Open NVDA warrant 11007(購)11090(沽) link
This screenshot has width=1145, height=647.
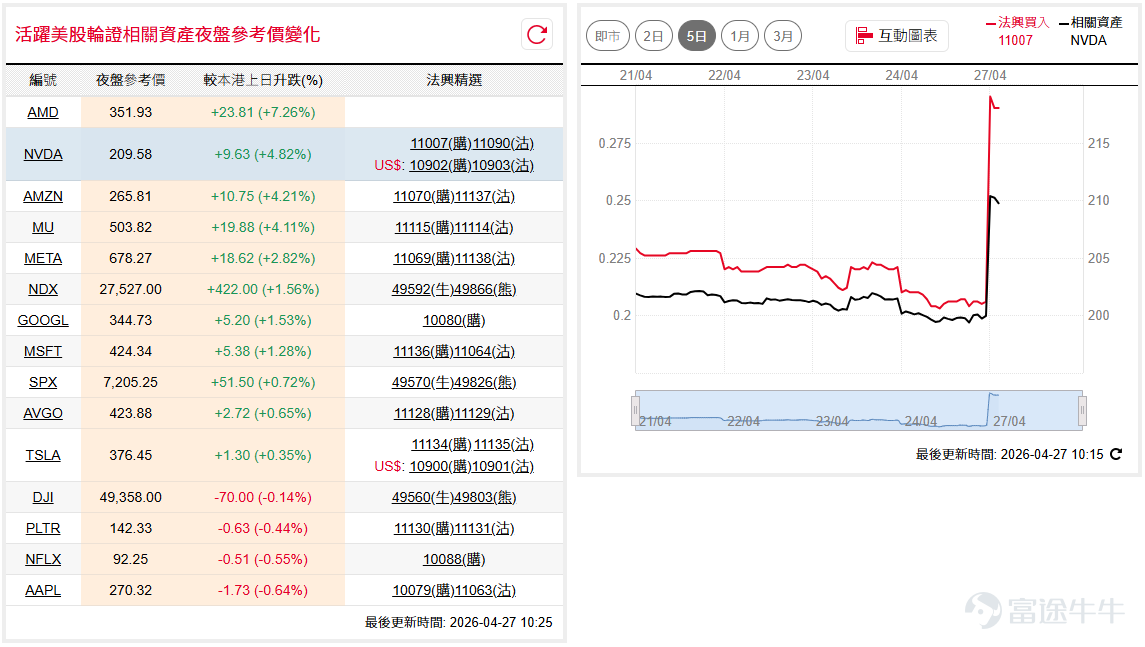coord(472,143)
